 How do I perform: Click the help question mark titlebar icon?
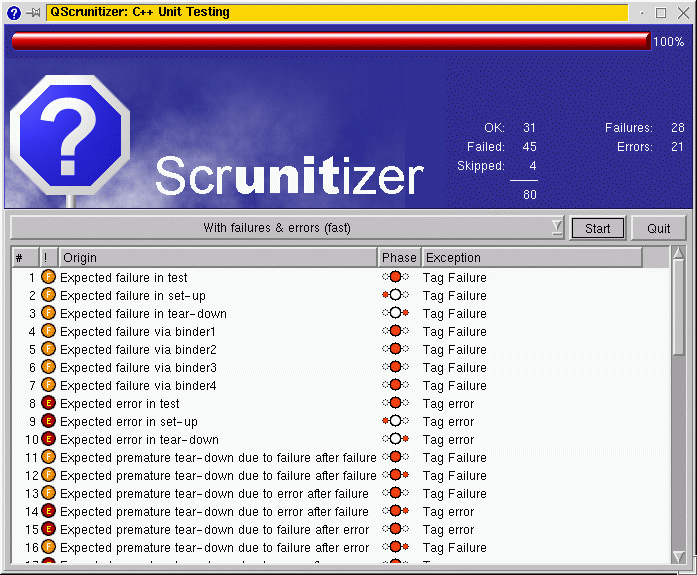[14, 13]
